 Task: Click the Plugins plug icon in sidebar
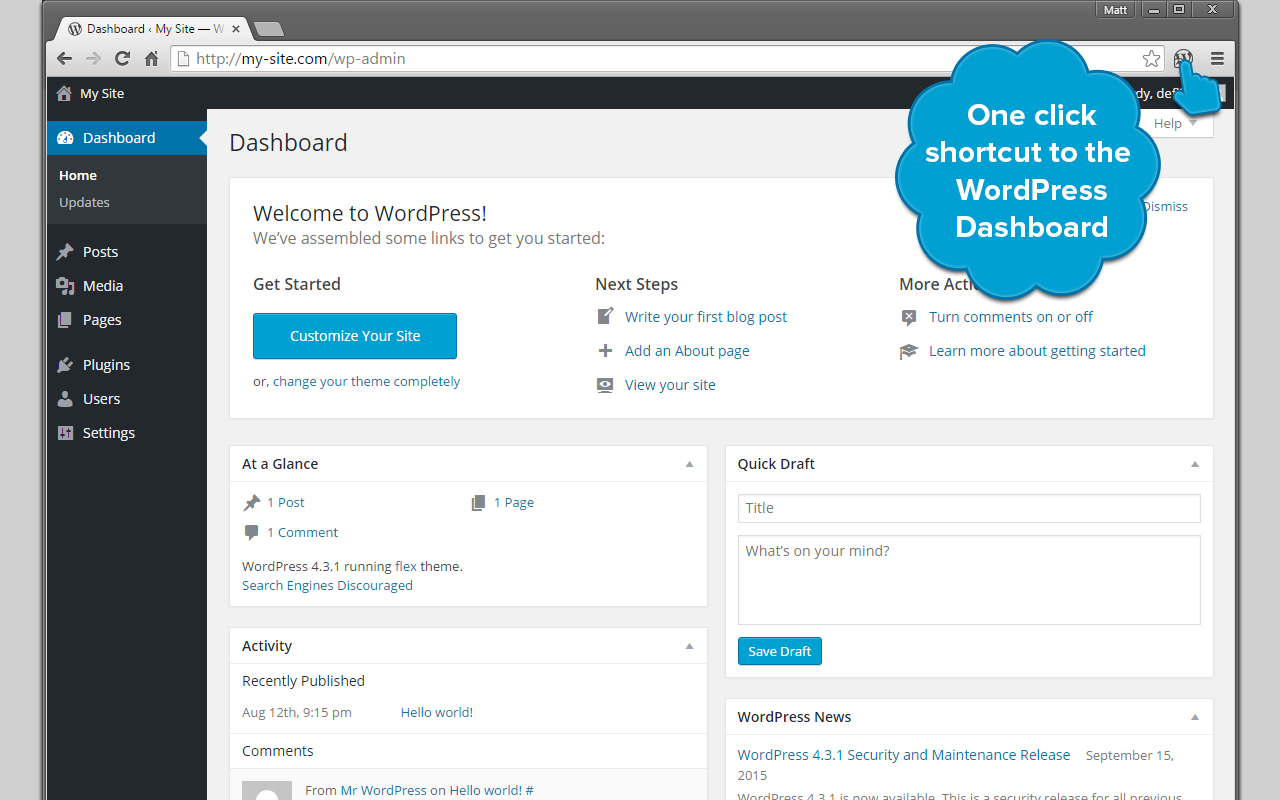(x=65, y=365)
